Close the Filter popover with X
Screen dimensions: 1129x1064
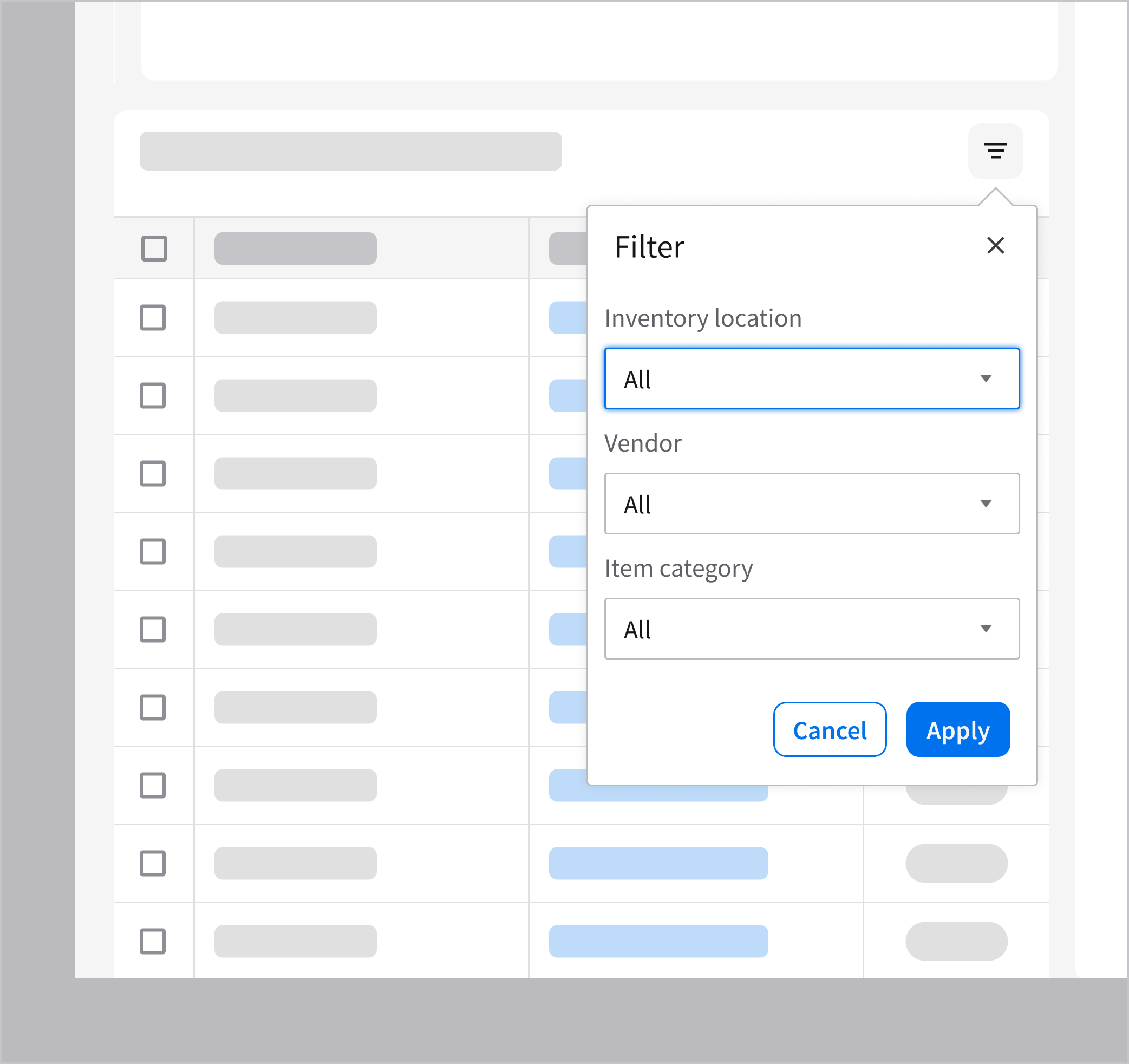click(x=995, y=246)
